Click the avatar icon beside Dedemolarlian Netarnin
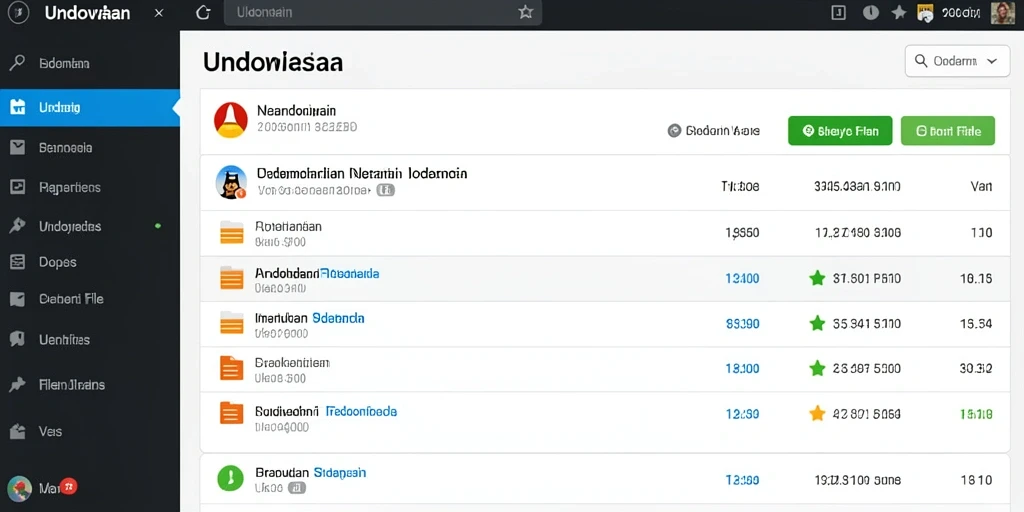Viewport: 1024px width, 512px height. coord(231,182)
